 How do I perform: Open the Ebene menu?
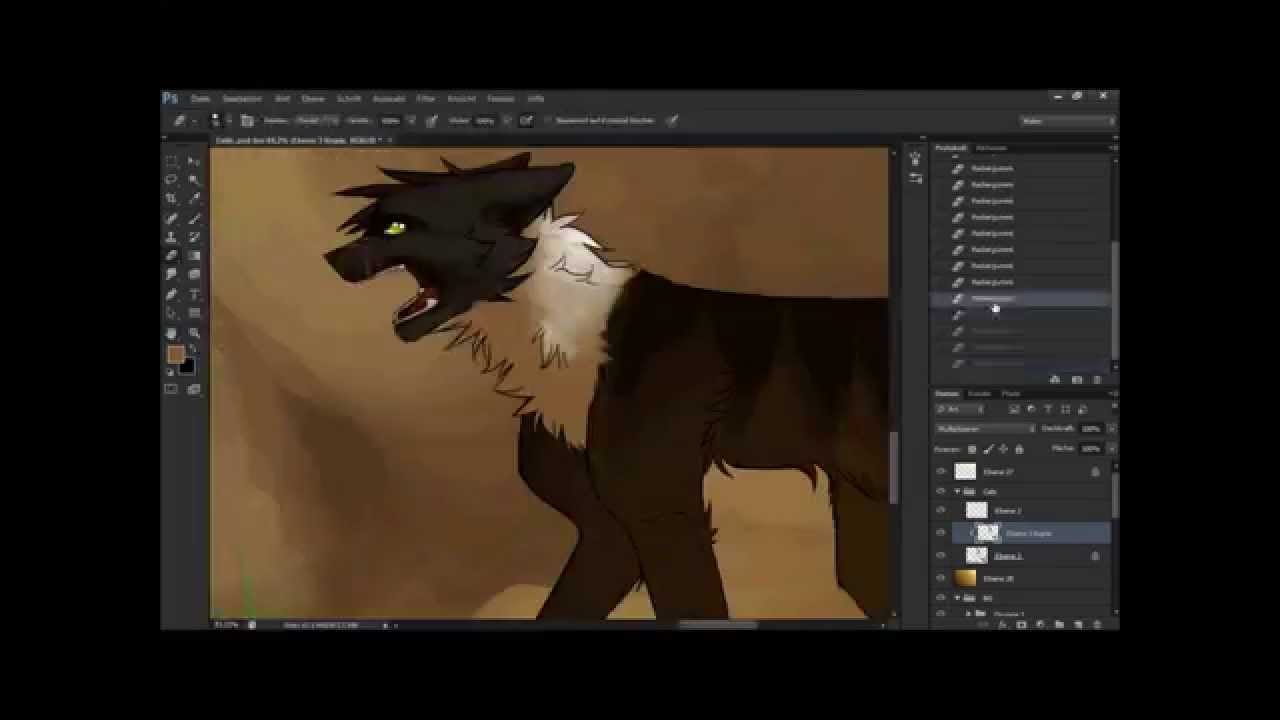pos(313,99)
